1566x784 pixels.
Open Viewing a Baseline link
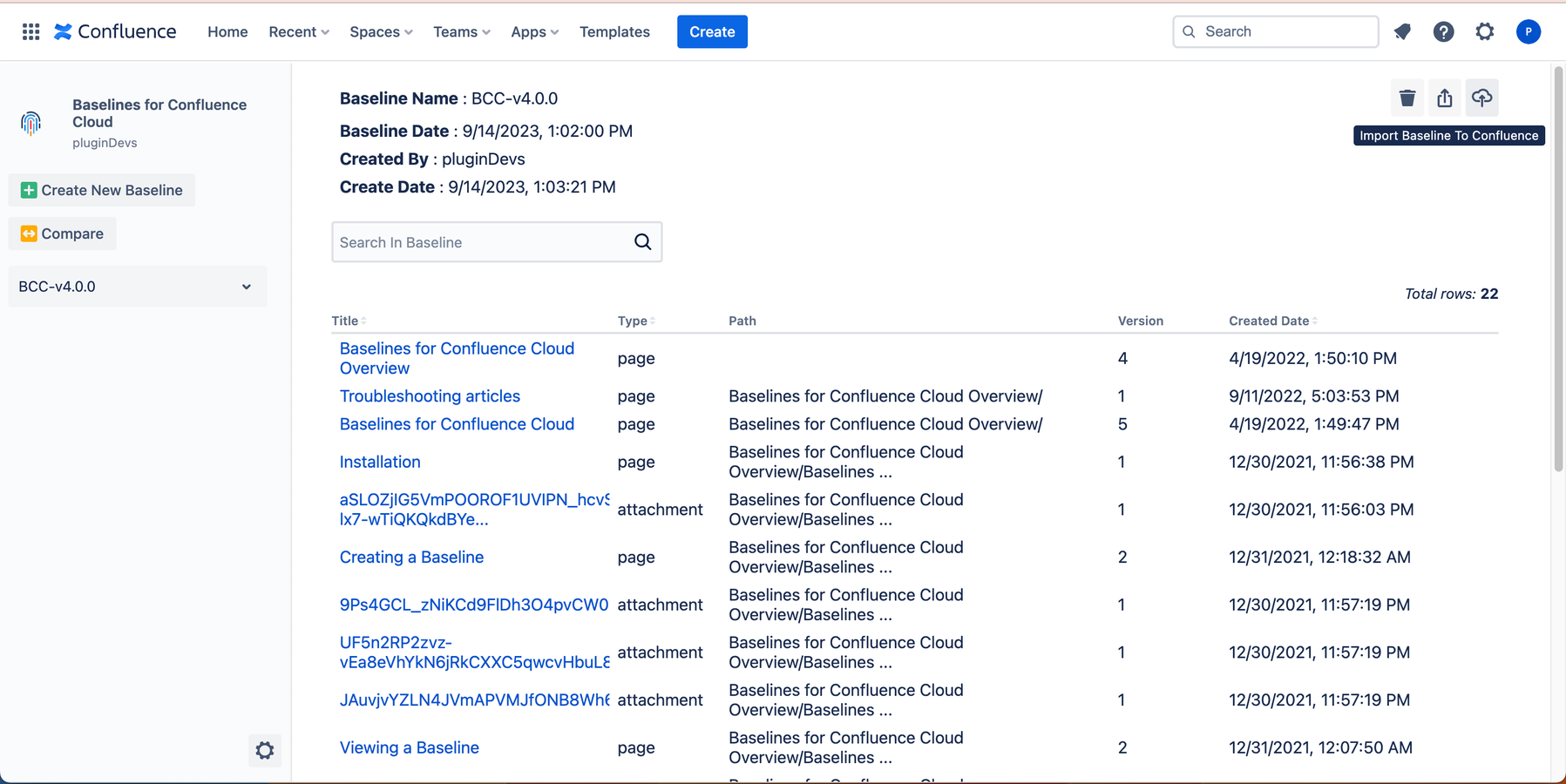click(409, 747)
